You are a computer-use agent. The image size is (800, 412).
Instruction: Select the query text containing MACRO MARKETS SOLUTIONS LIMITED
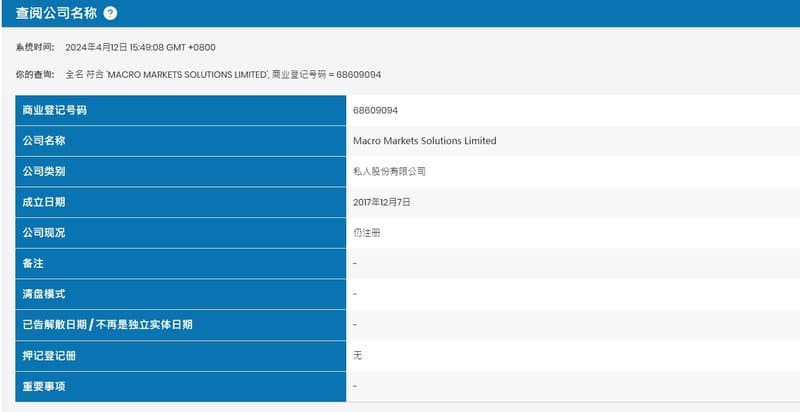(x=223, y=74)
